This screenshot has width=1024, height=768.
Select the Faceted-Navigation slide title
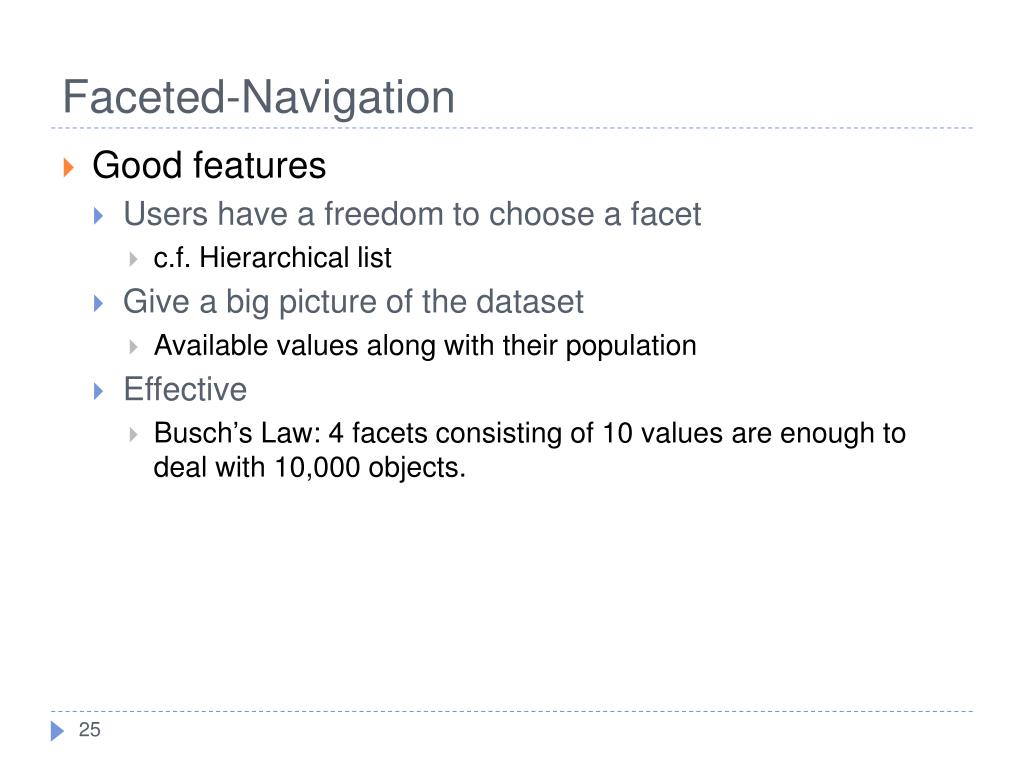(259, 97)
